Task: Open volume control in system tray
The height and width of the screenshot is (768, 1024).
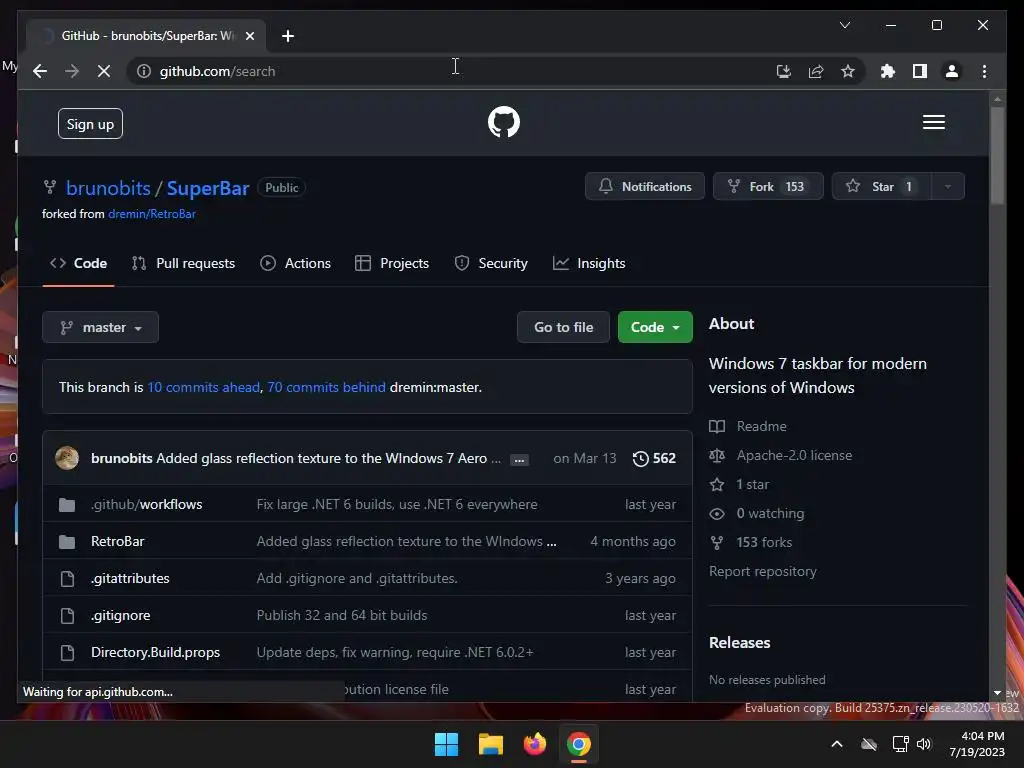Action: (x=924, y=744)
